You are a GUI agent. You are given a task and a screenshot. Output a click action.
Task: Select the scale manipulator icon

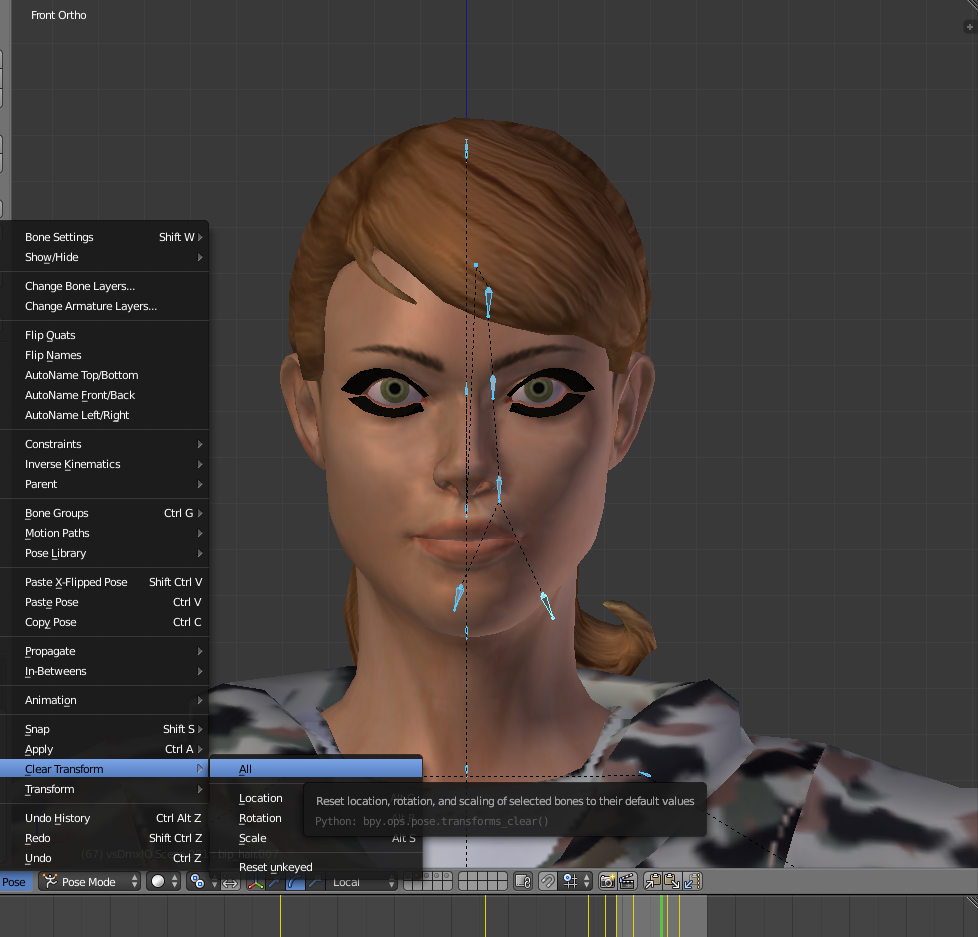click(314, 882)
